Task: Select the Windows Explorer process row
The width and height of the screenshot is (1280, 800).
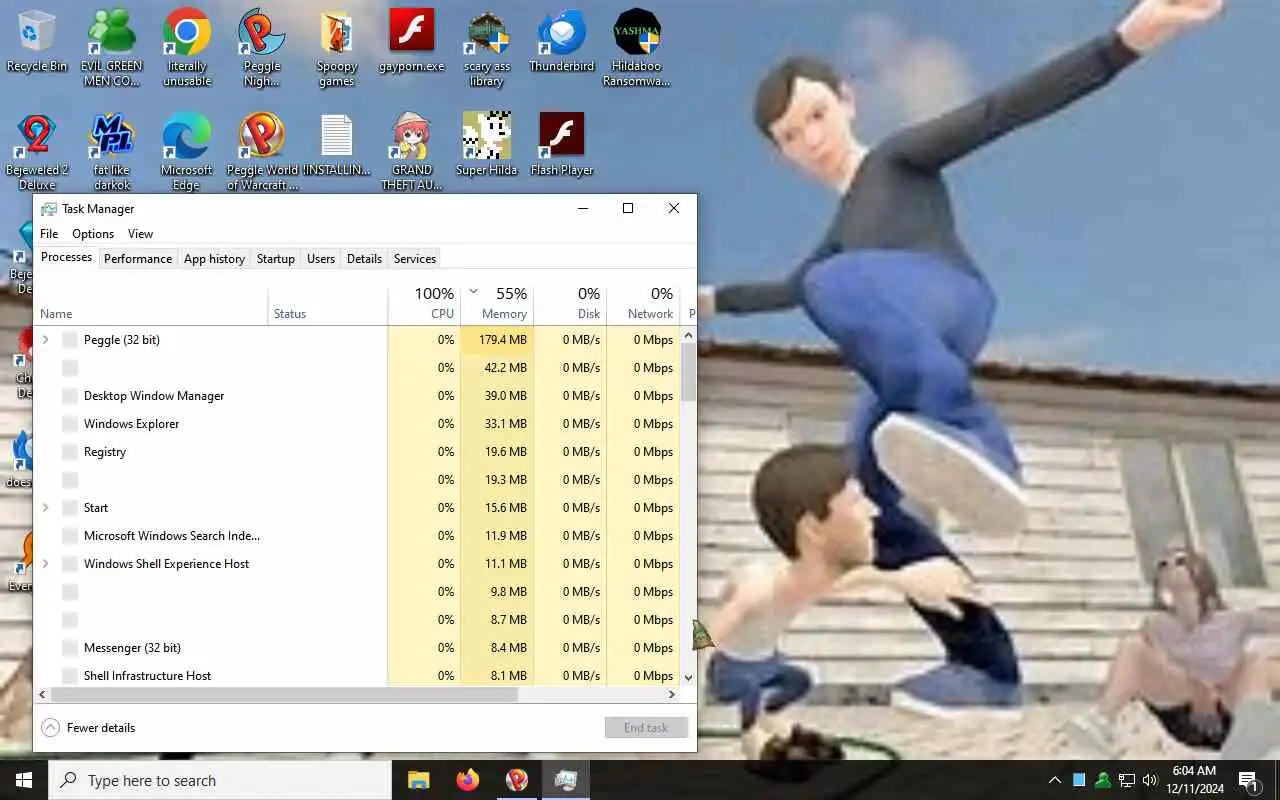Action: pyautogui.click(x=357, y=424)
